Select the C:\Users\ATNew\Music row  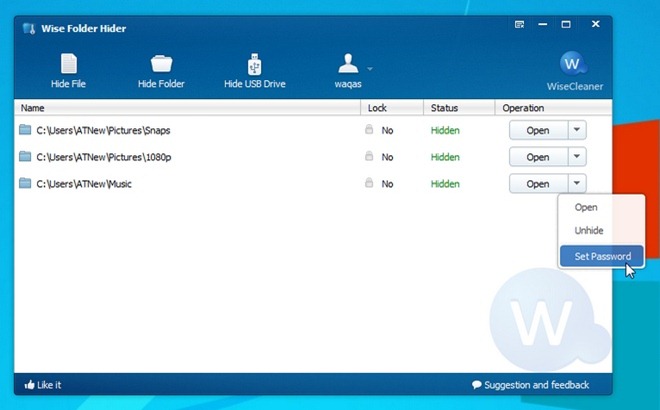point(84,184)
